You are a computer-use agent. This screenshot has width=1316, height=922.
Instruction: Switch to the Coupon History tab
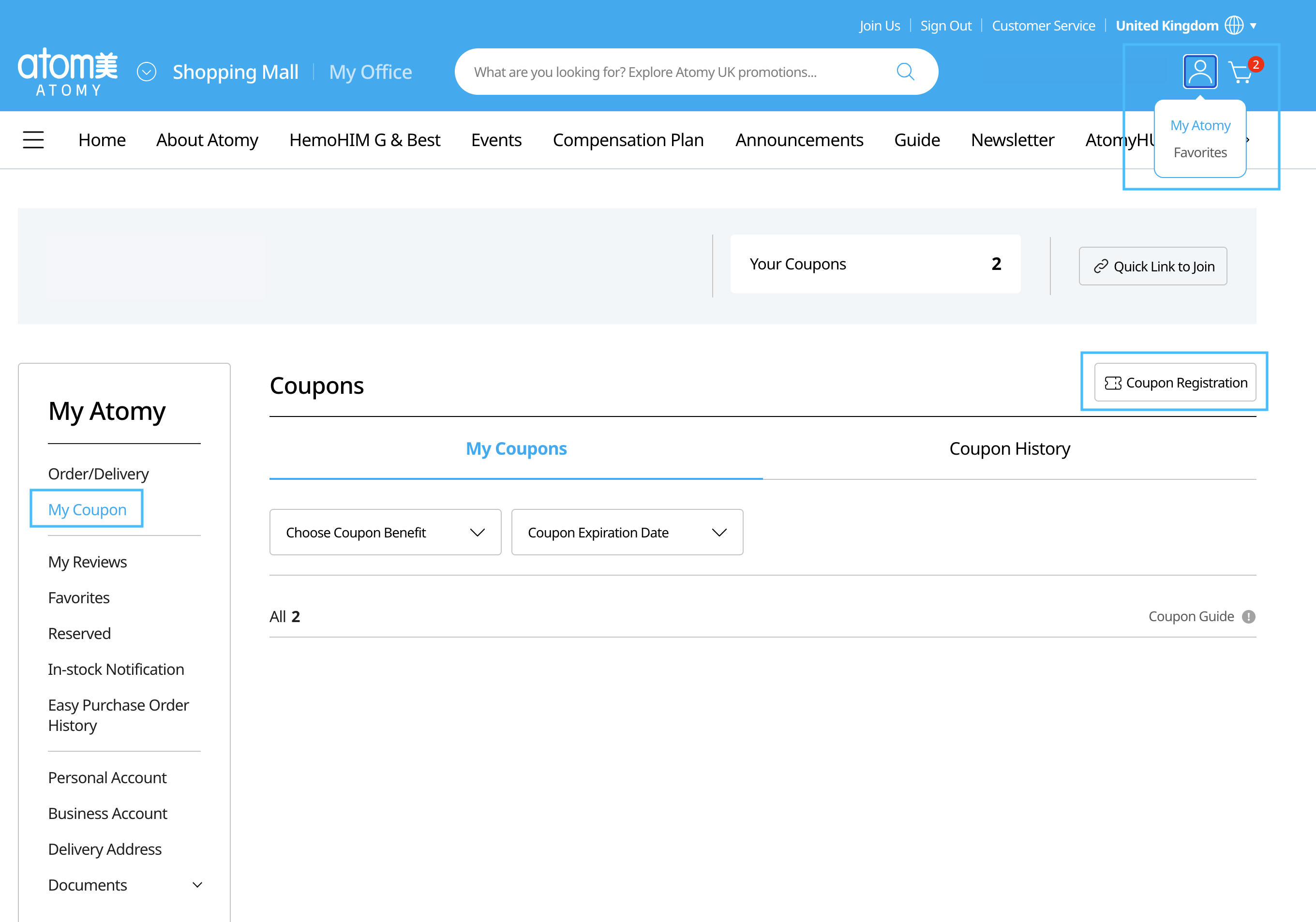coord(1009,449)
